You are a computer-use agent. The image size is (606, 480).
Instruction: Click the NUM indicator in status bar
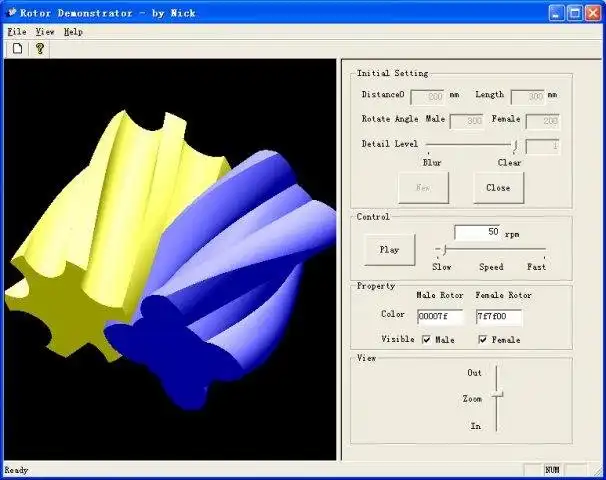(552, 470)
